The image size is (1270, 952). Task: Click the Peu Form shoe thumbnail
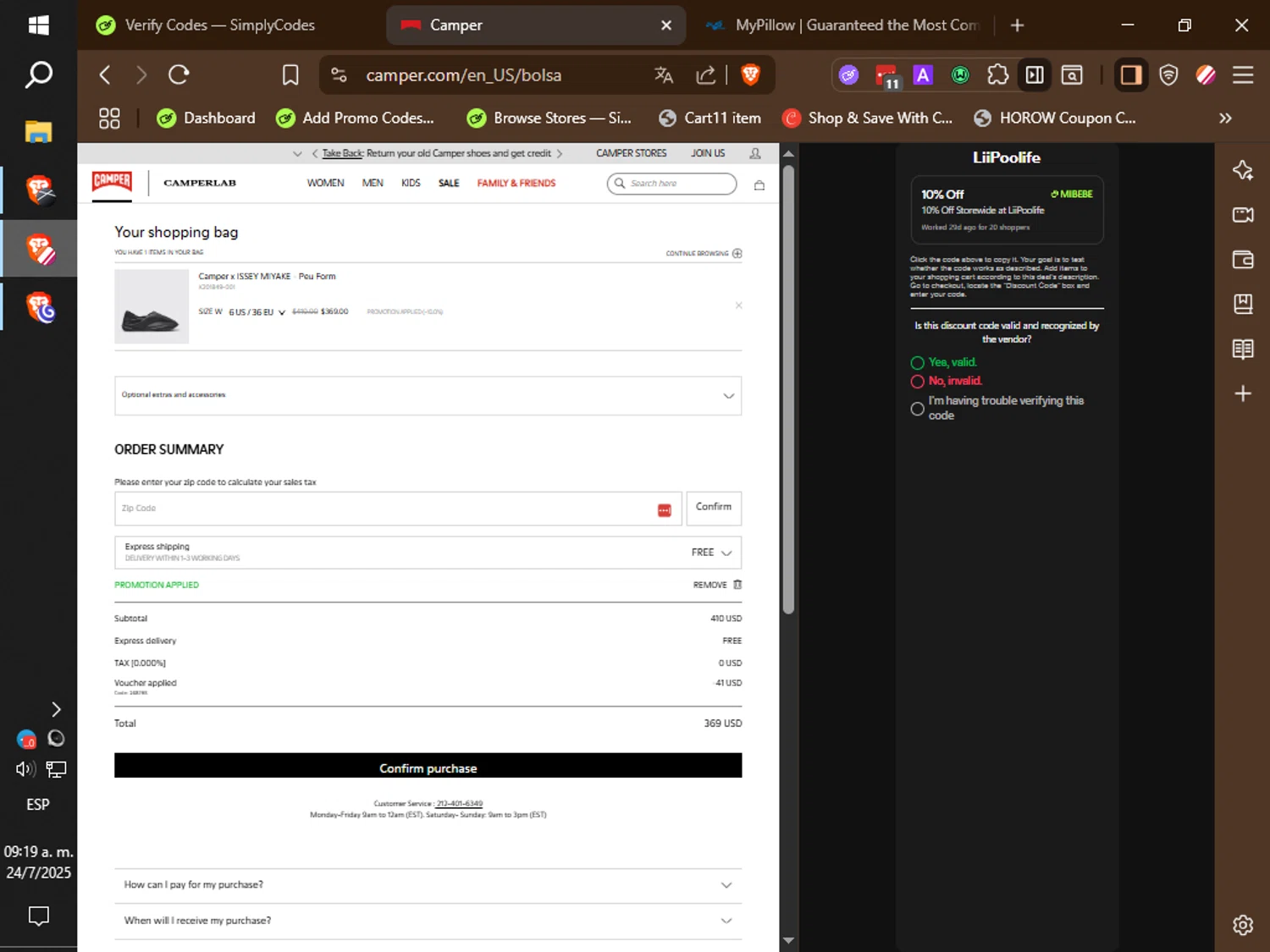click(x=152, y=306)
